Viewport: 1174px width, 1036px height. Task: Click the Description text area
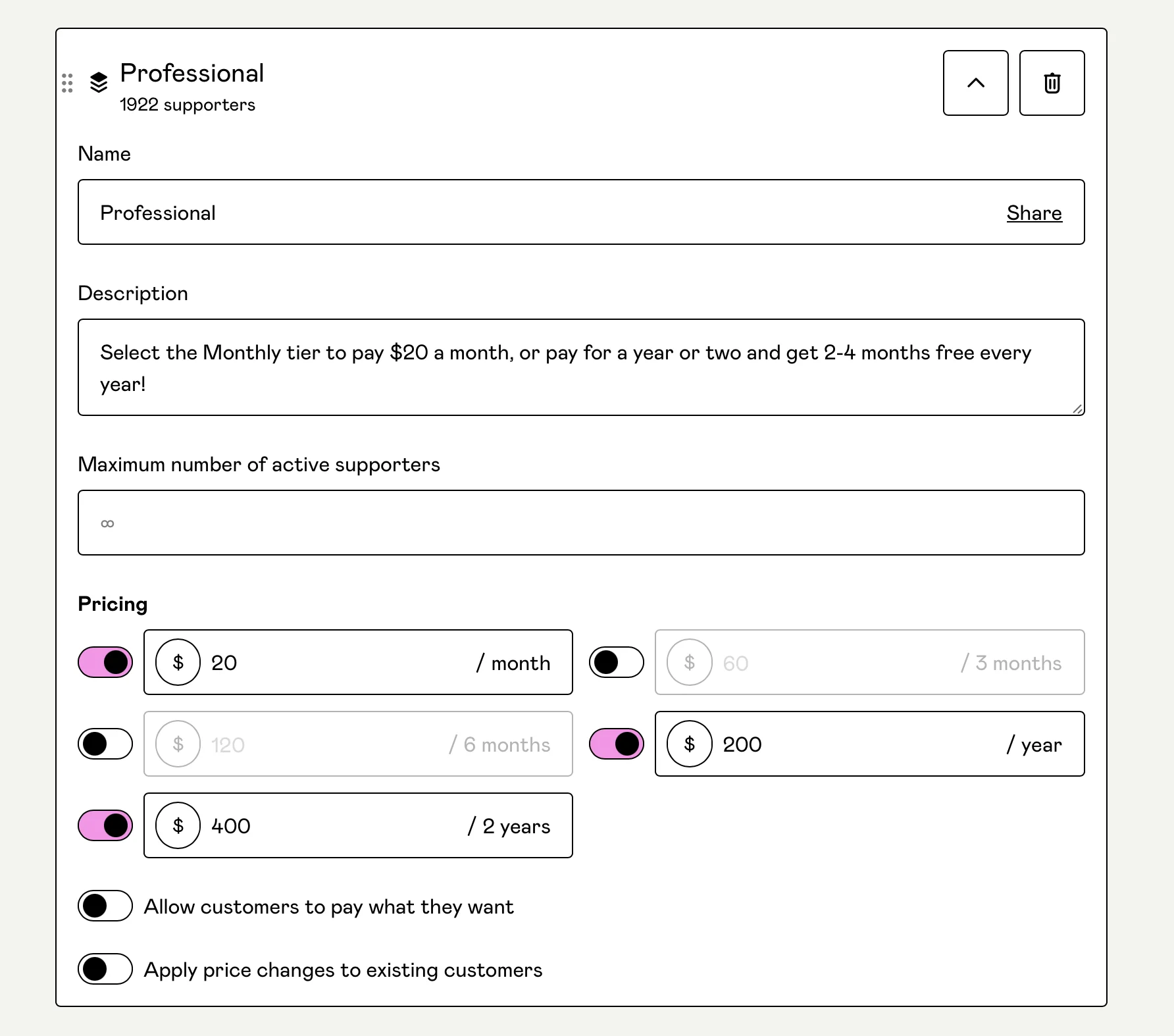pyautogui.click(x=580, y=367)
